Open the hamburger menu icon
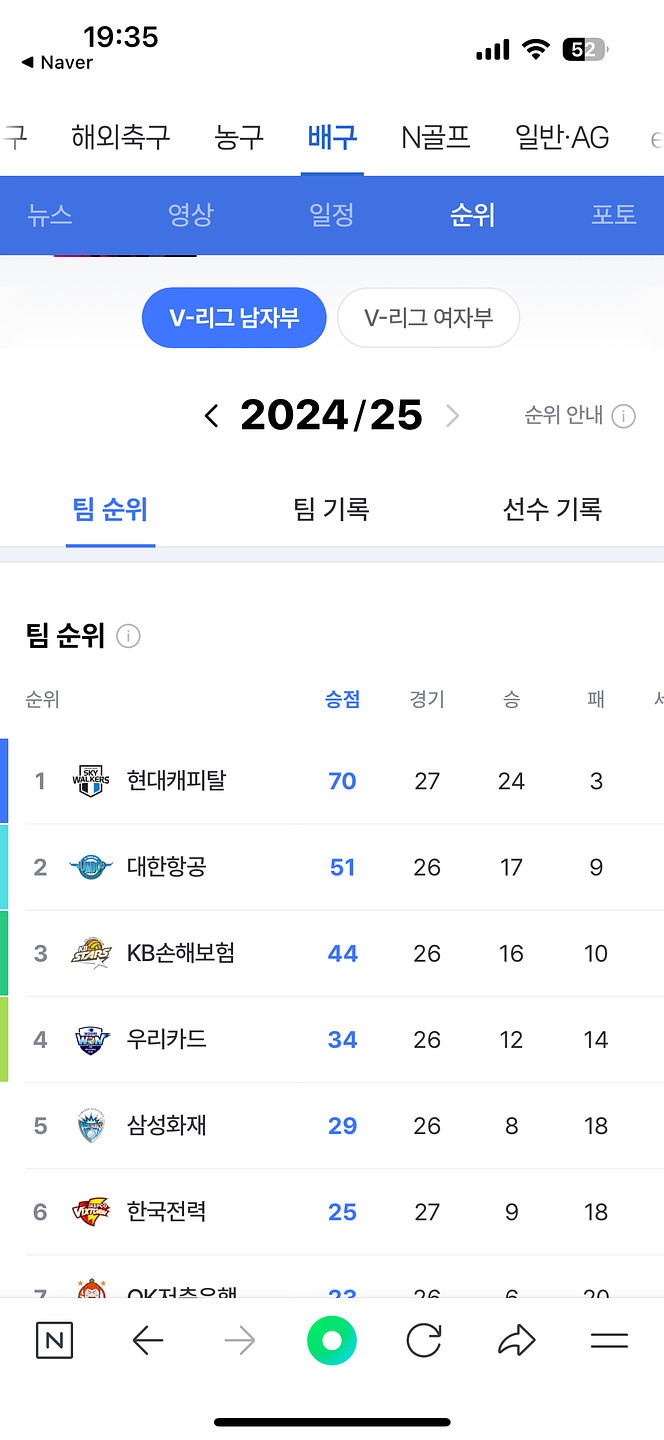 click(x=609, y=1340)
